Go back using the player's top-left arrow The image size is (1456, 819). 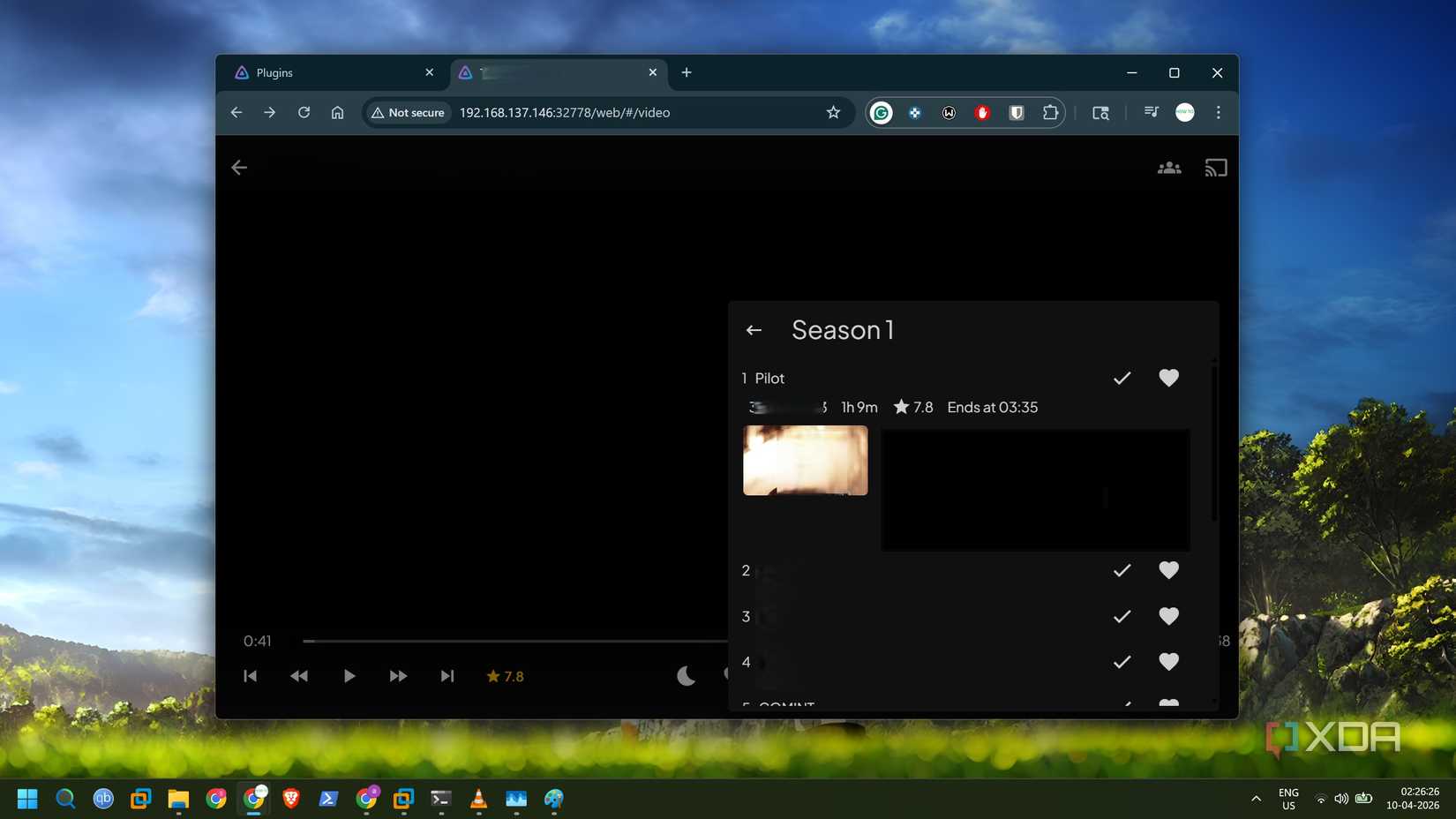(x=239, y=168)
